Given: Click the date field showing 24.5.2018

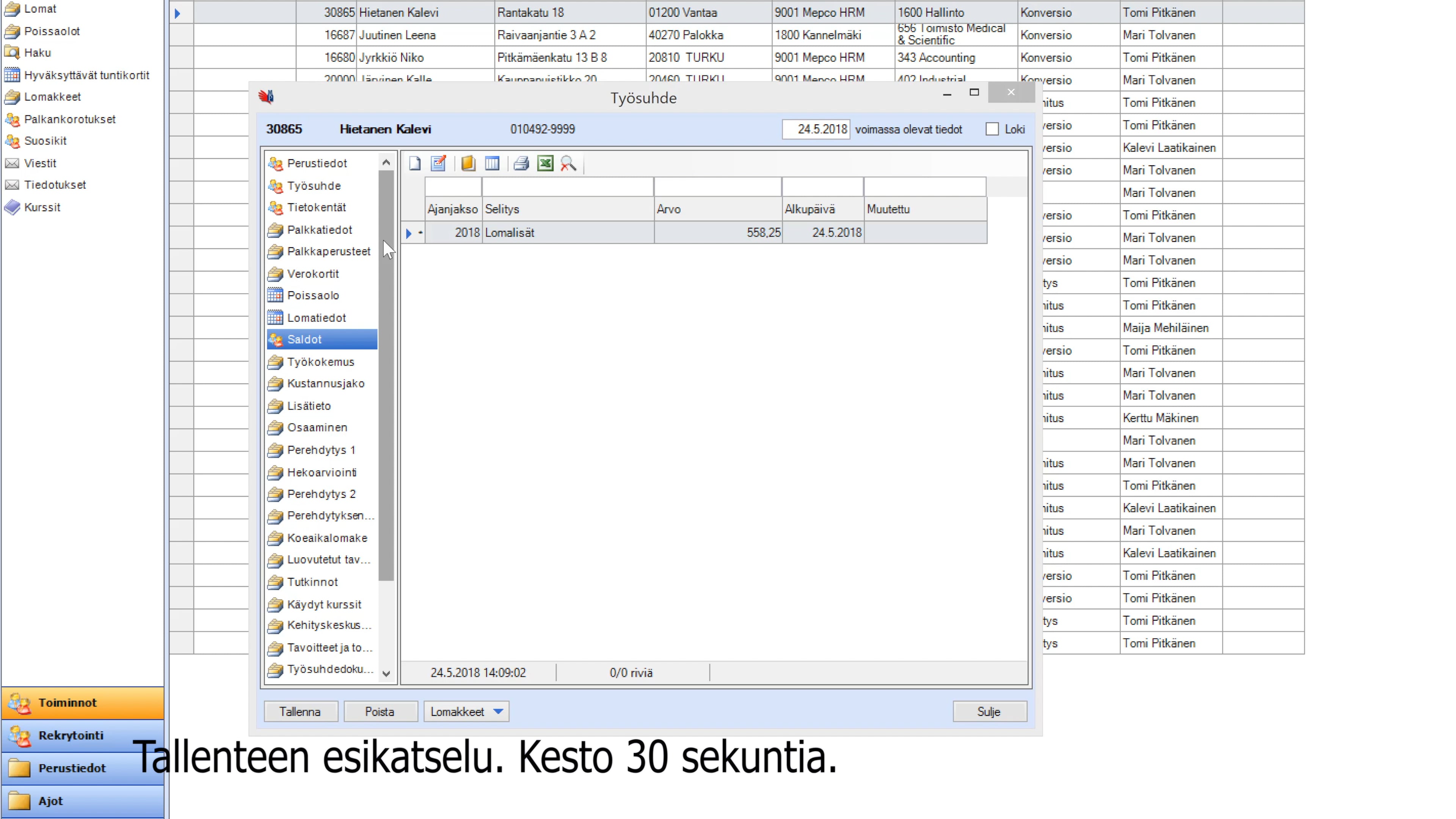Looking at the screenshot, I should (x=816, y=129).
